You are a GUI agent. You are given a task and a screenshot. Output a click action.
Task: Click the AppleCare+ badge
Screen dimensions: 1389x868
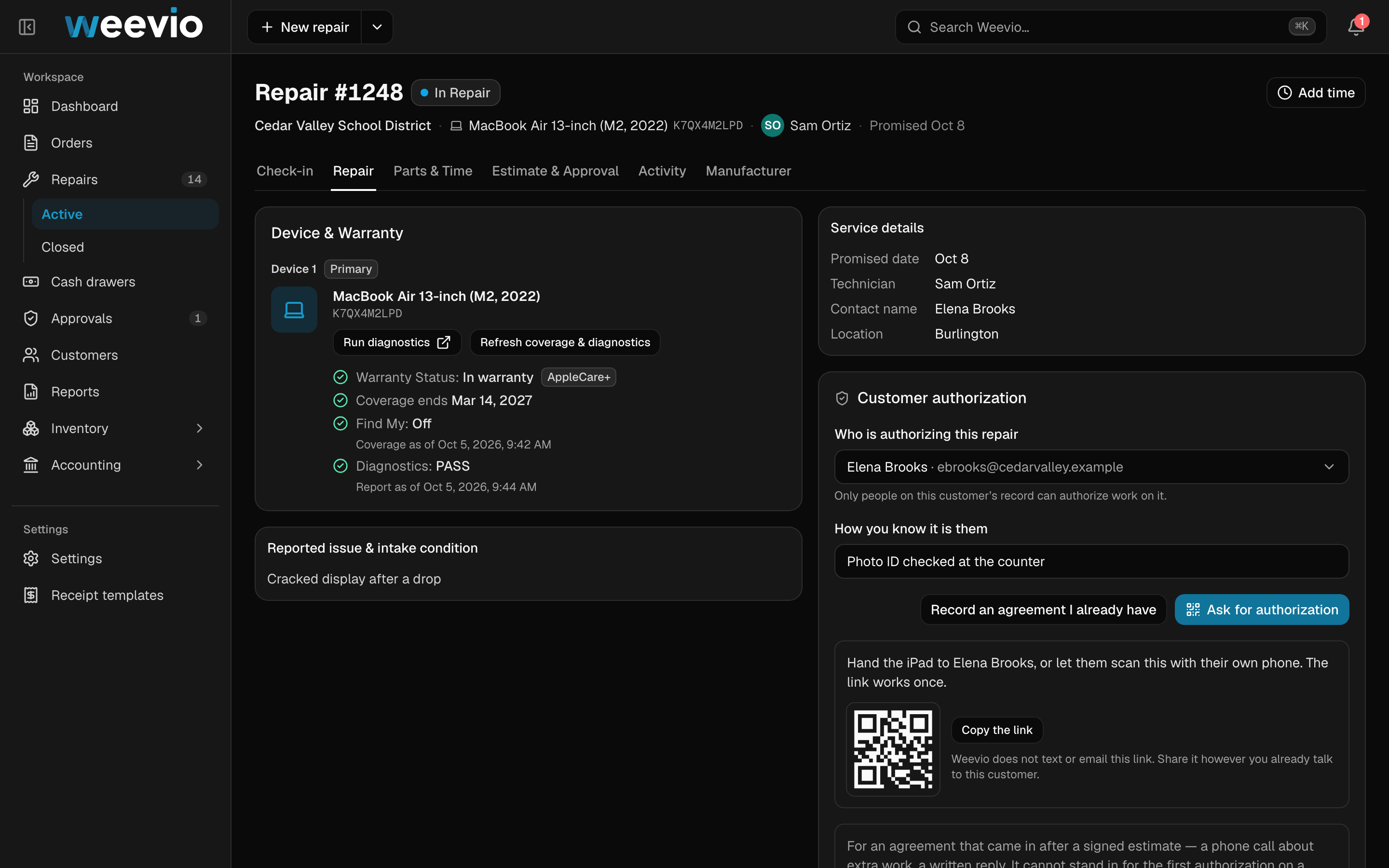click(x=579, y=377)
